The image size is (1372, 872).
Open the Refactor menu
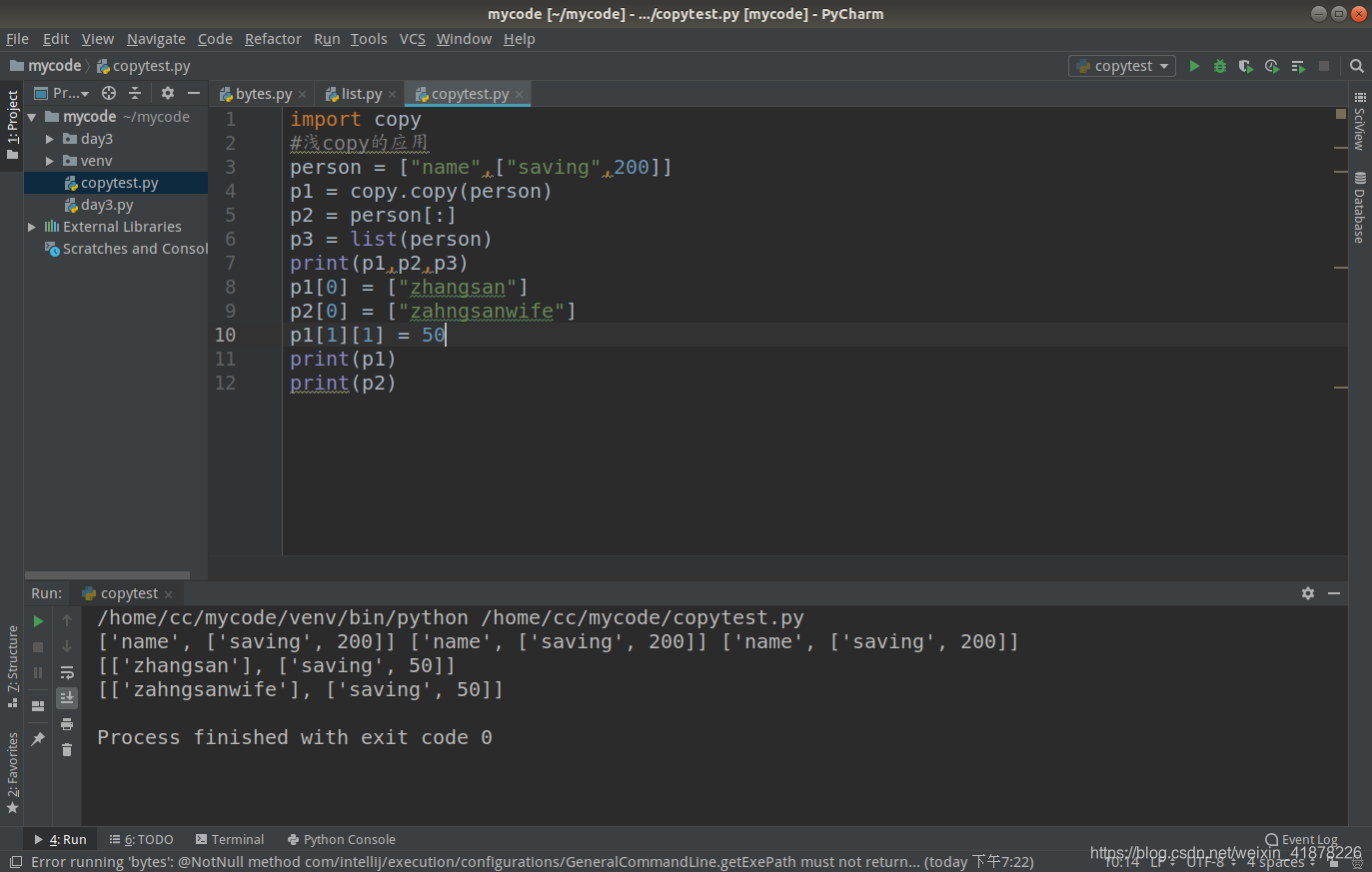[x=273, y=39]
